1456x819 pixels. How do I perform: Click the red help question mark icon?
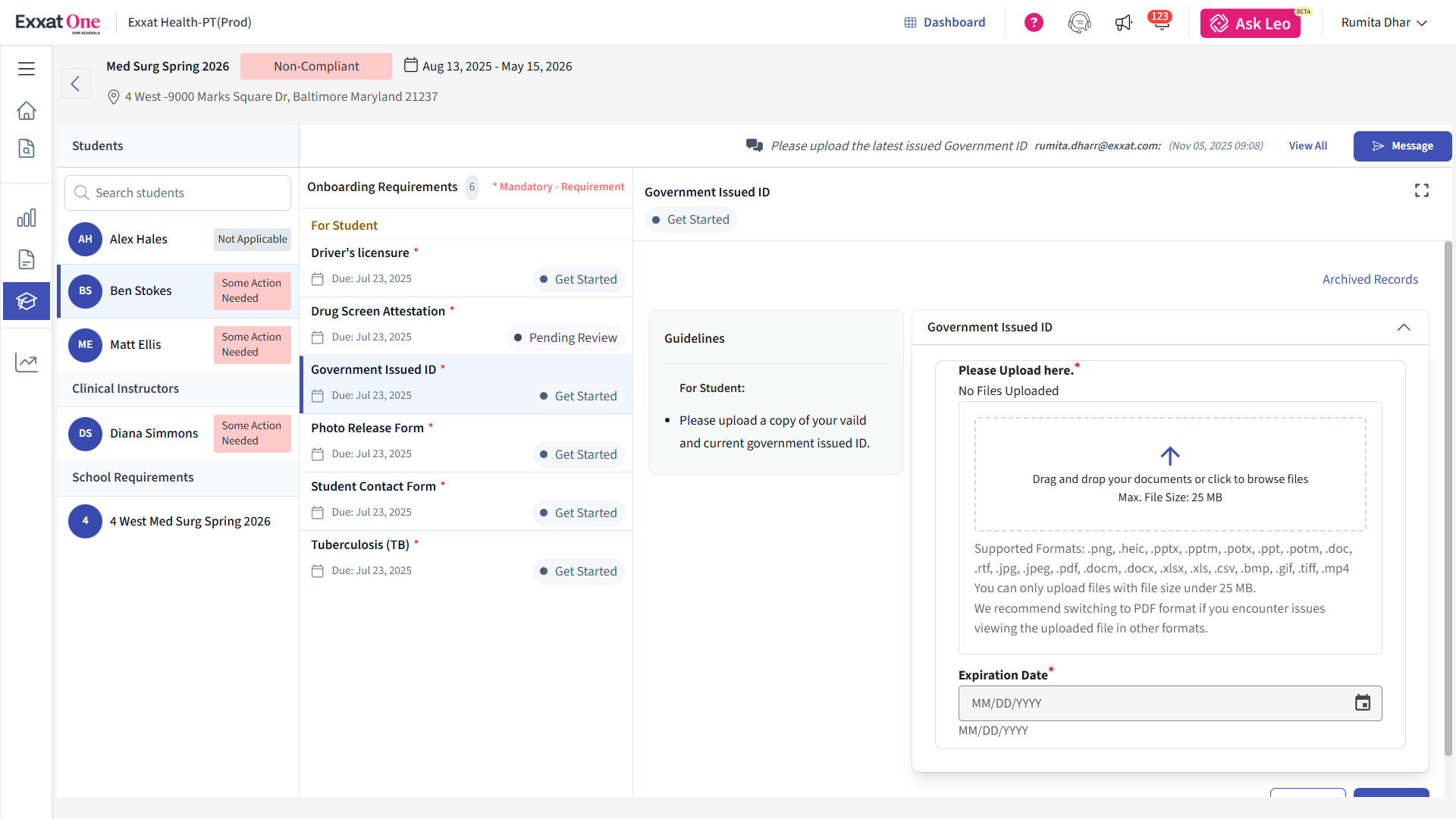tap(1034, 23)
